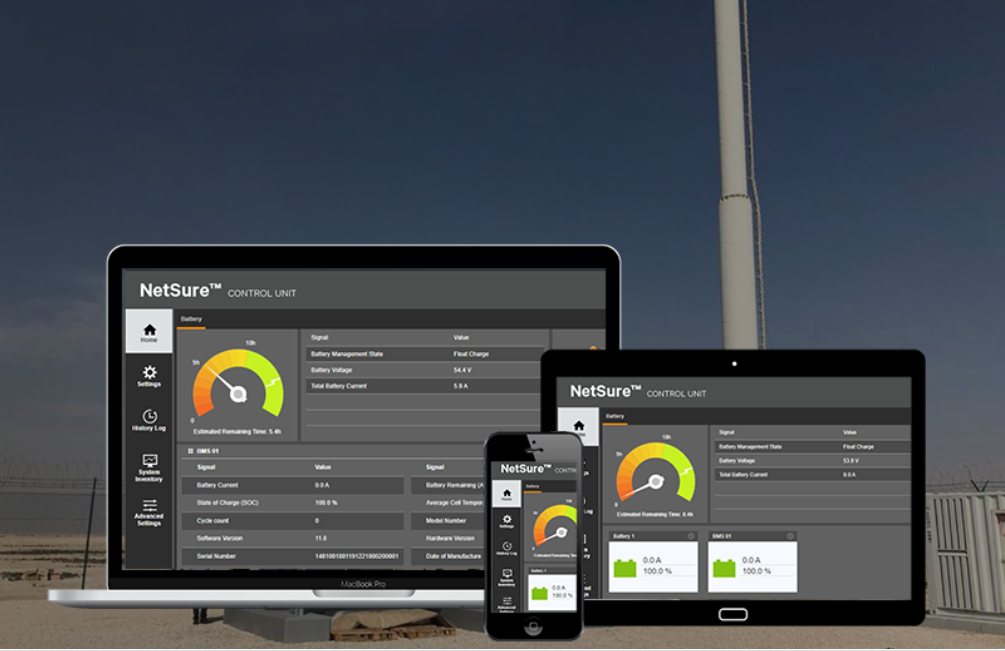Click the 'Cycle count' row on the laptop
The width and height of the screenshot is (1005, 651).
pos(292,520)
